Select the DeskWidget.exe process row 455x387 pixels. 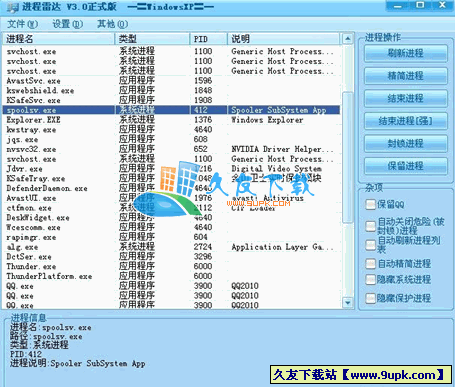(x=171, y=218)
